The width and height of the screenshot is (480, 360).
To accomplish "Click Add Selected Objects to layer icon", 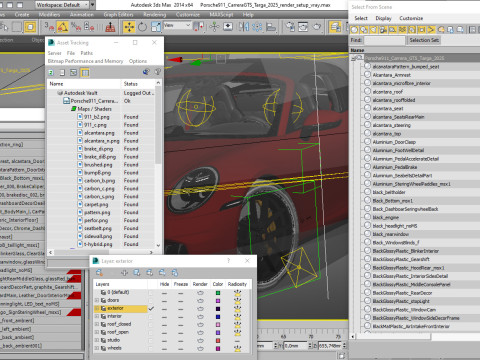I will coord(124,273).
